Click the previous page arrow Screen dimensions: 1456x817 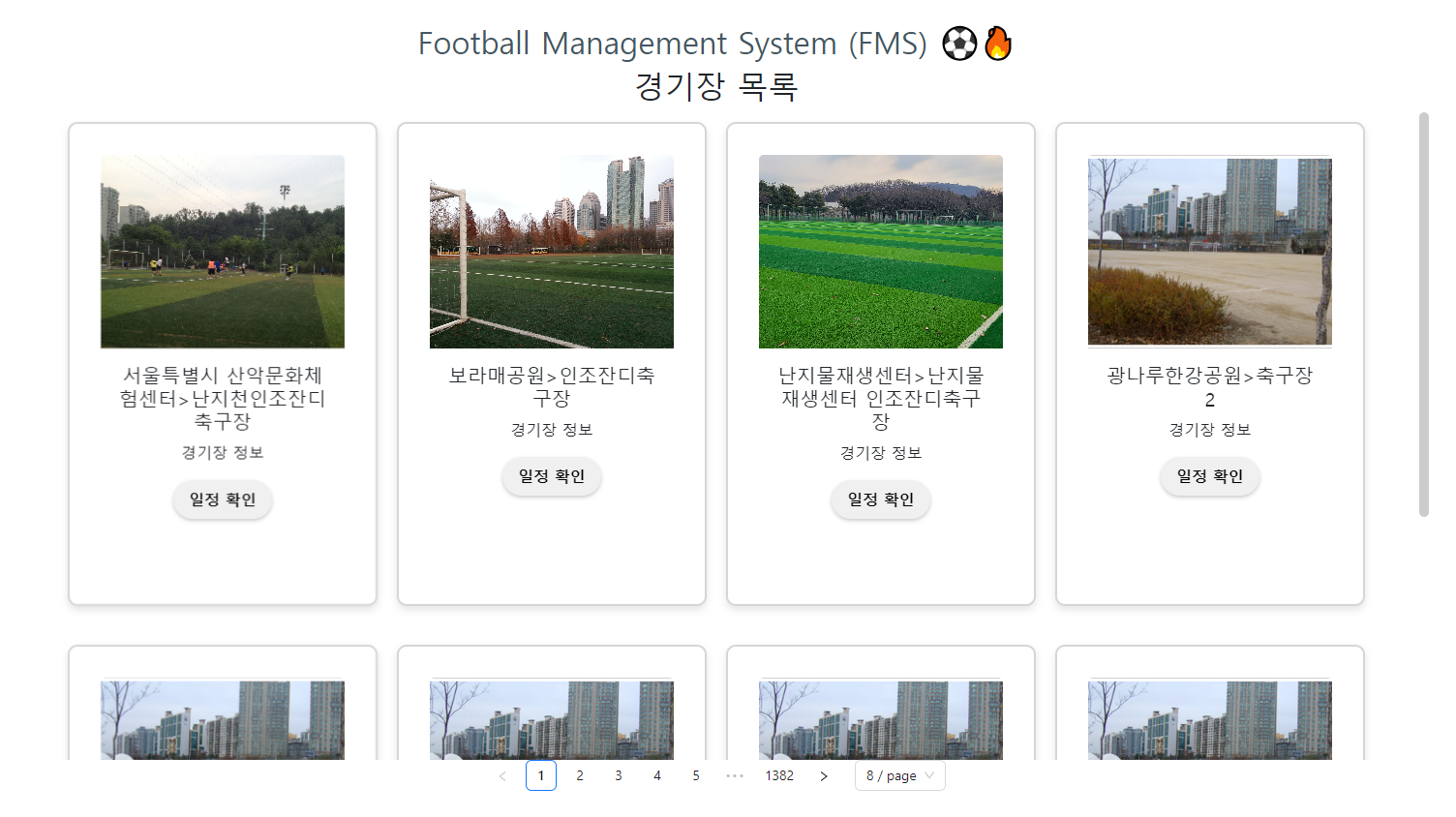click(x=501, y=775)
